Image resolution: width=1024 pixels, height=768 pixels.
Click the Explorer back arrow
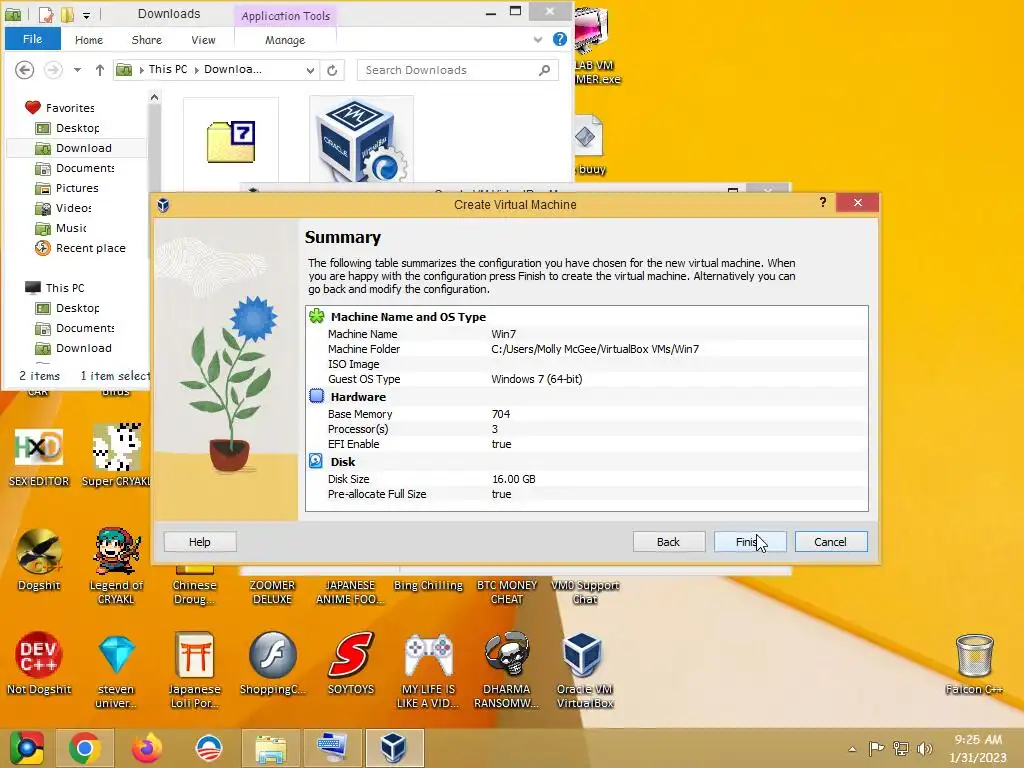tap(24, 69)
